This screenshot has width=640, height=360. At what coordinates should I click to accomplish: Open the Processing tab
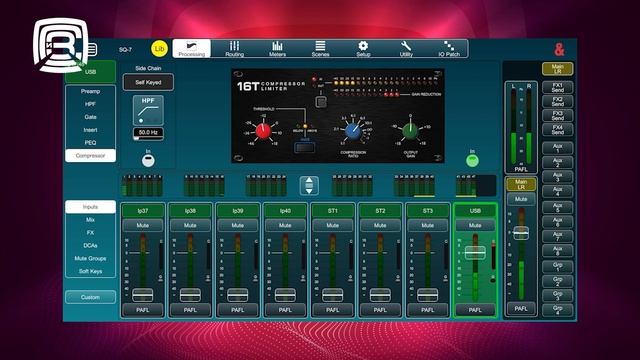tap(191, 49)
